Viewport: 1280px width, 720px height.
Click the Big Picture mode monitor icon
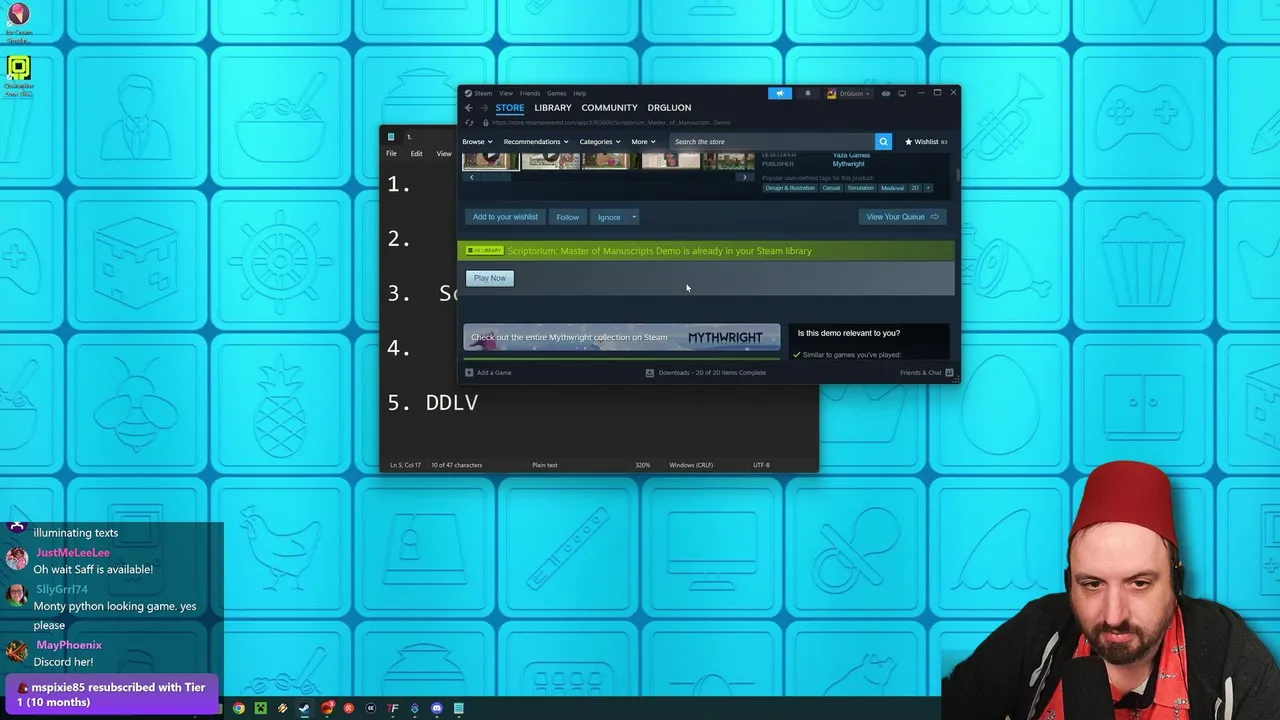click(x=902, y=93)
